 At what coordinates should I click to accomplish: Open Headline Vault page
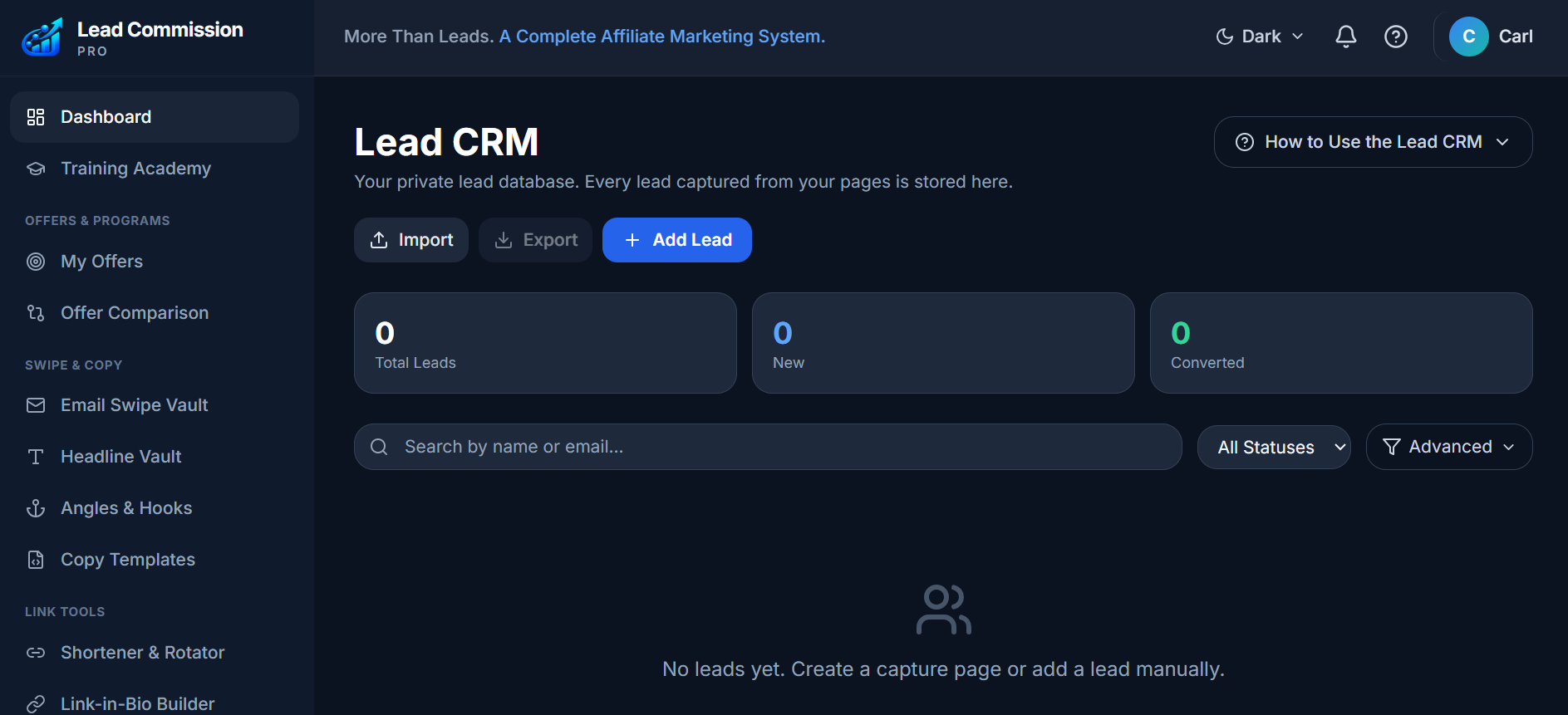[155, 457]
